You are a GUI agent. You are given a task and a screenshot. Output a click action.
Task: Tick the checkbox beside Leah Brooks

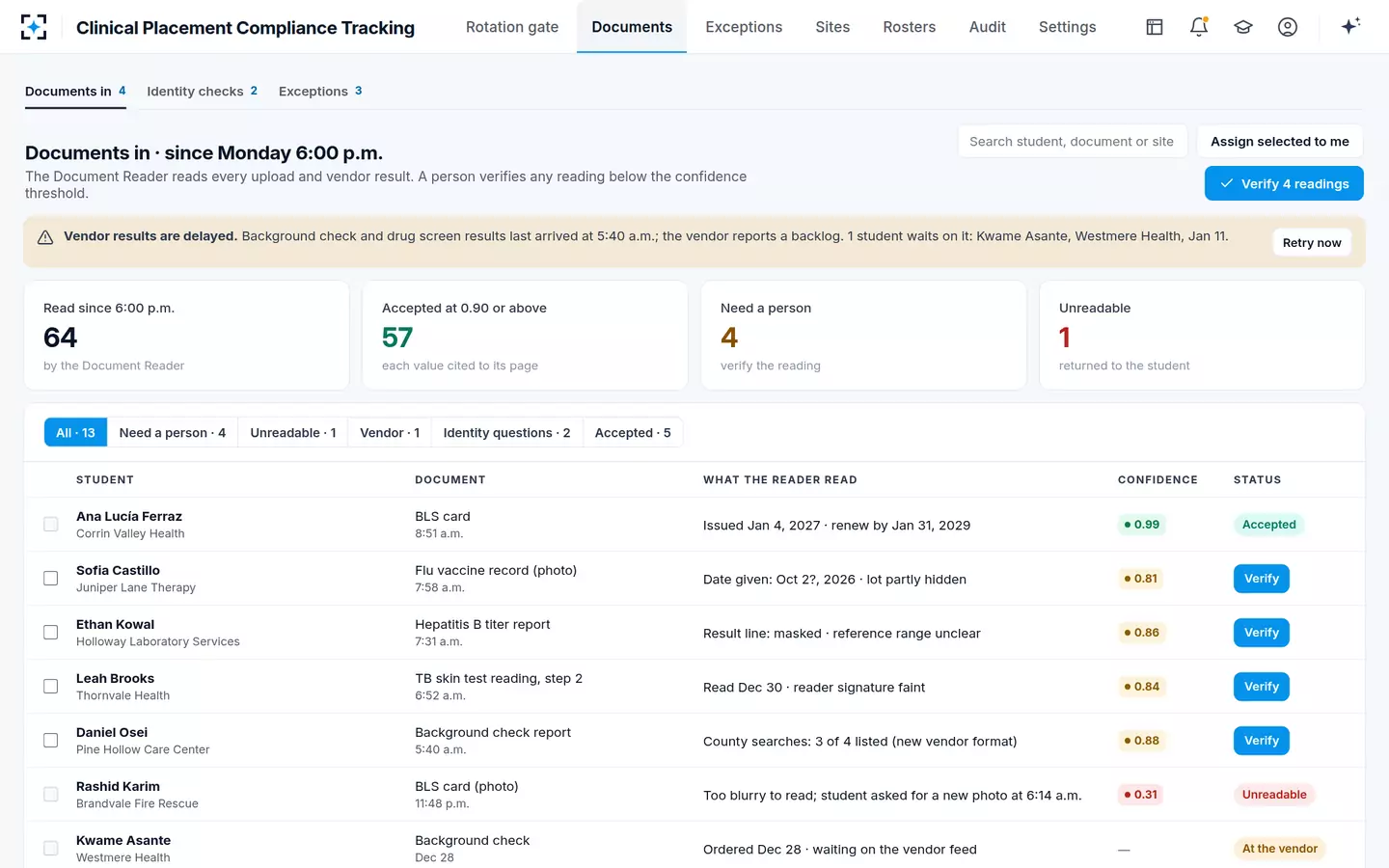pyautogui.click(x=51, y=687)
